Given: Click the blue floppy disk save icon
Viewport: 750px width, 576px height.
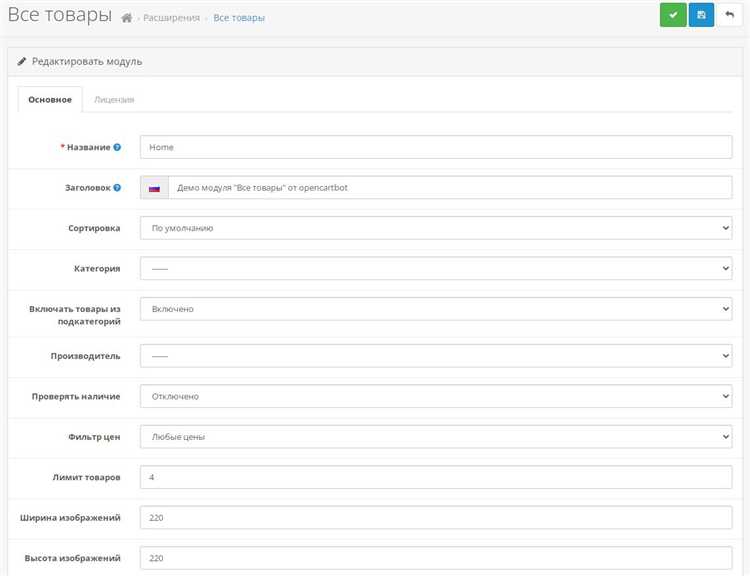Looking at the screenshot, I should point(701,15).
